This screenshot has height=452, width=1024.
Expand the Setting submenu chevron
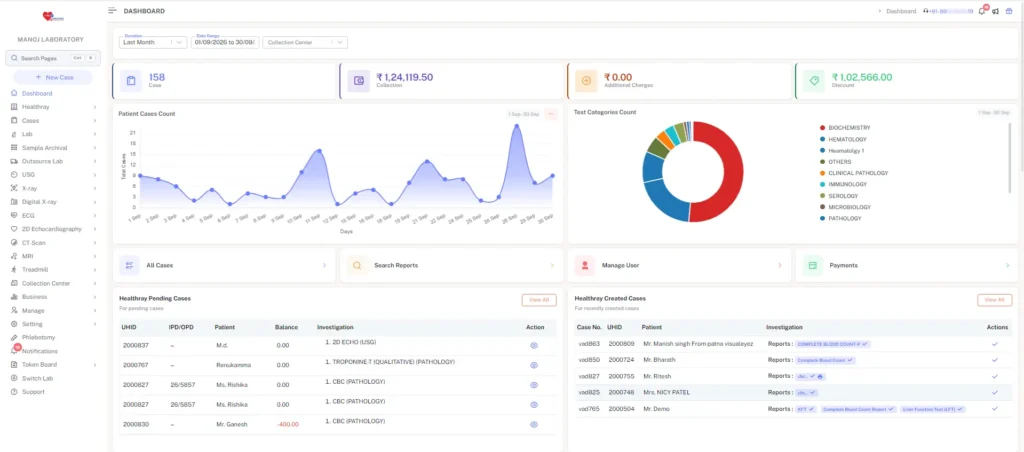coord(95,324)
